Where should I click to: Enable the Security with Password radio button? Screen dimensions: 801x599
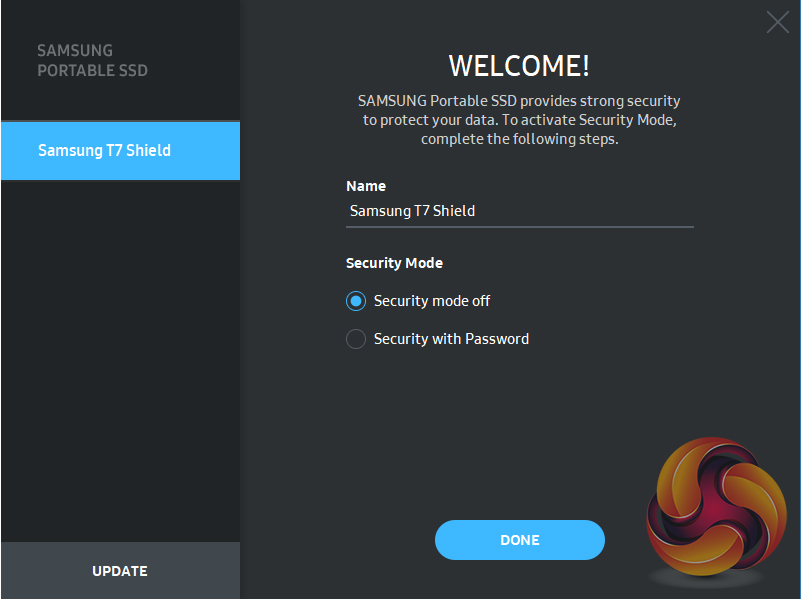tap(356, 339)
